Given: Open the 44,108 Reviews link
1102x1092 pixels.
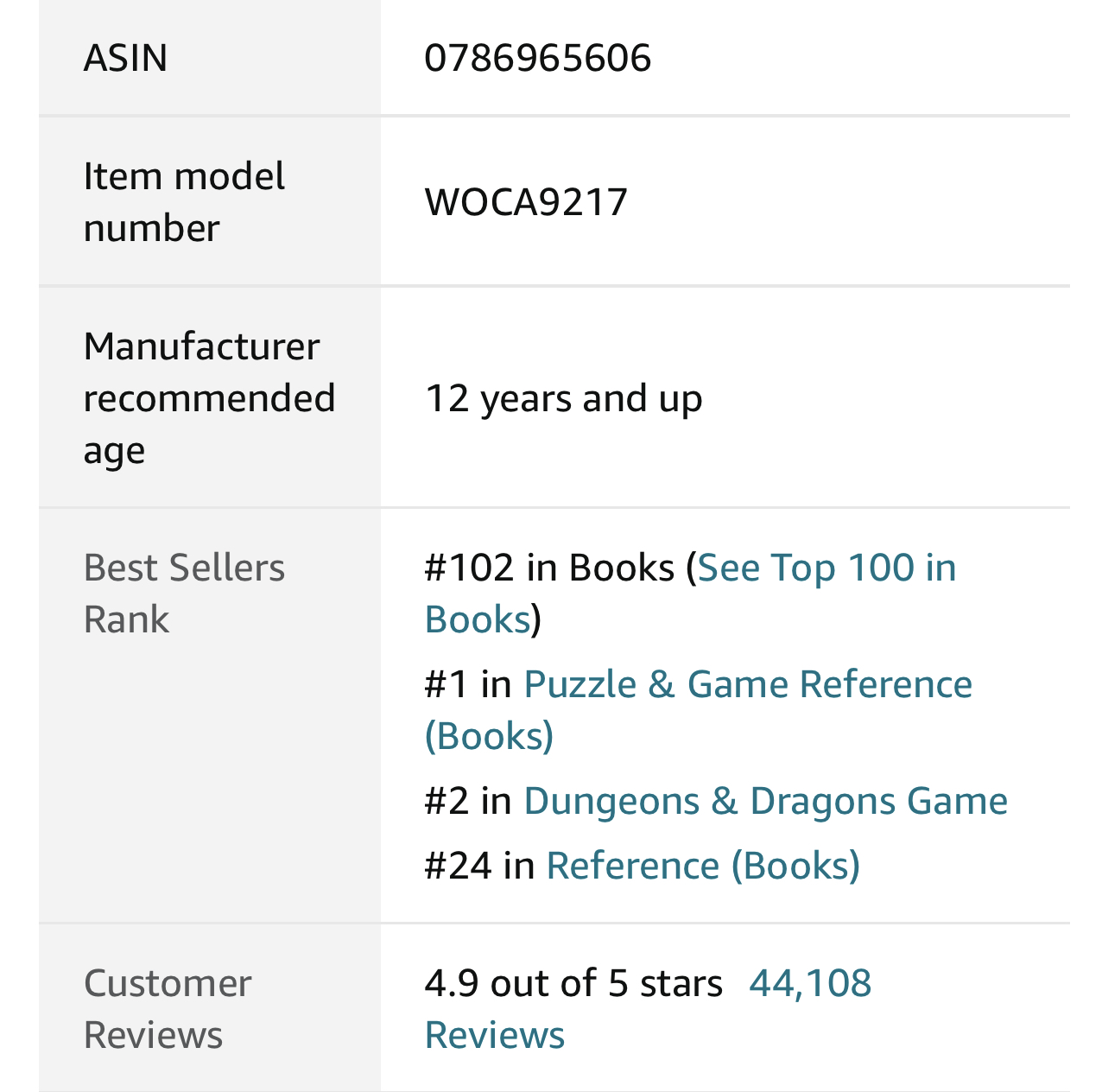Looking at the screenshot, I should 810,984.
